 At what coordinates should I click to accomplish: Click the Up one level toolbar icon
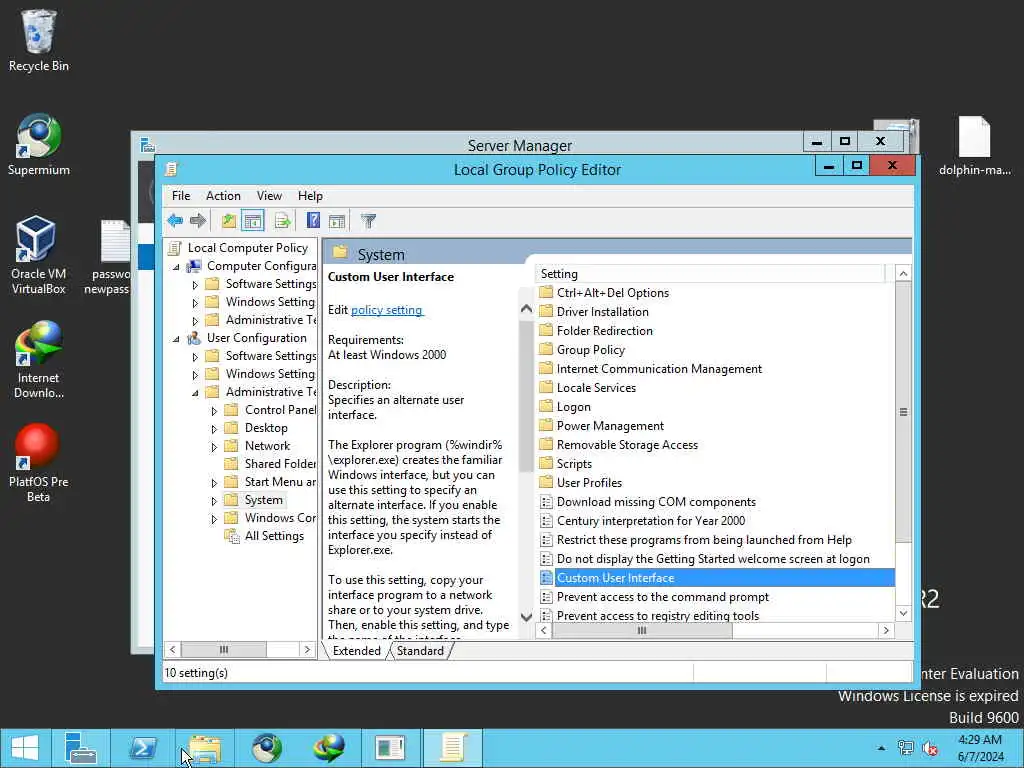pos(229,221)
